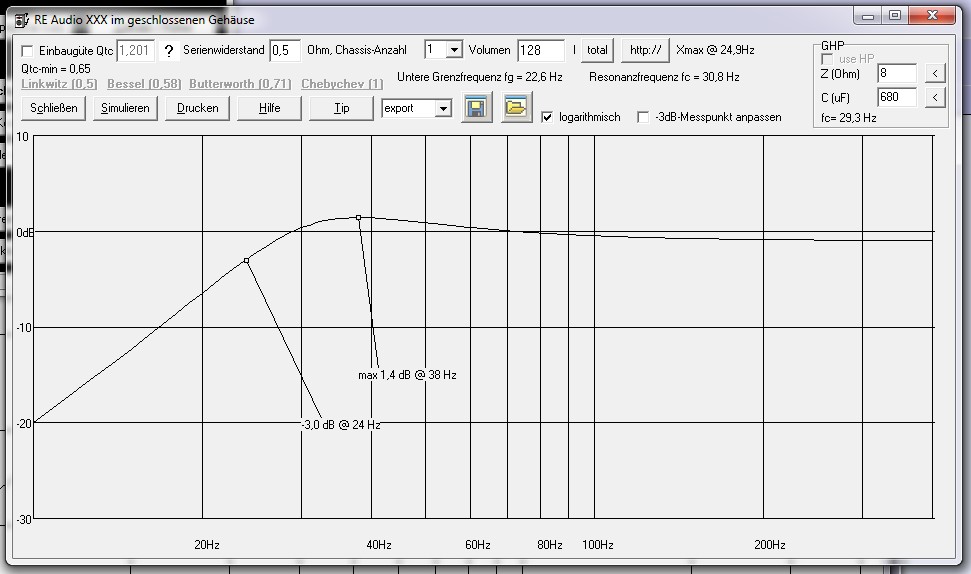Click the Drucken button
Screen dimensions: 971x574
pyautogui.click(x=198, y=108)
